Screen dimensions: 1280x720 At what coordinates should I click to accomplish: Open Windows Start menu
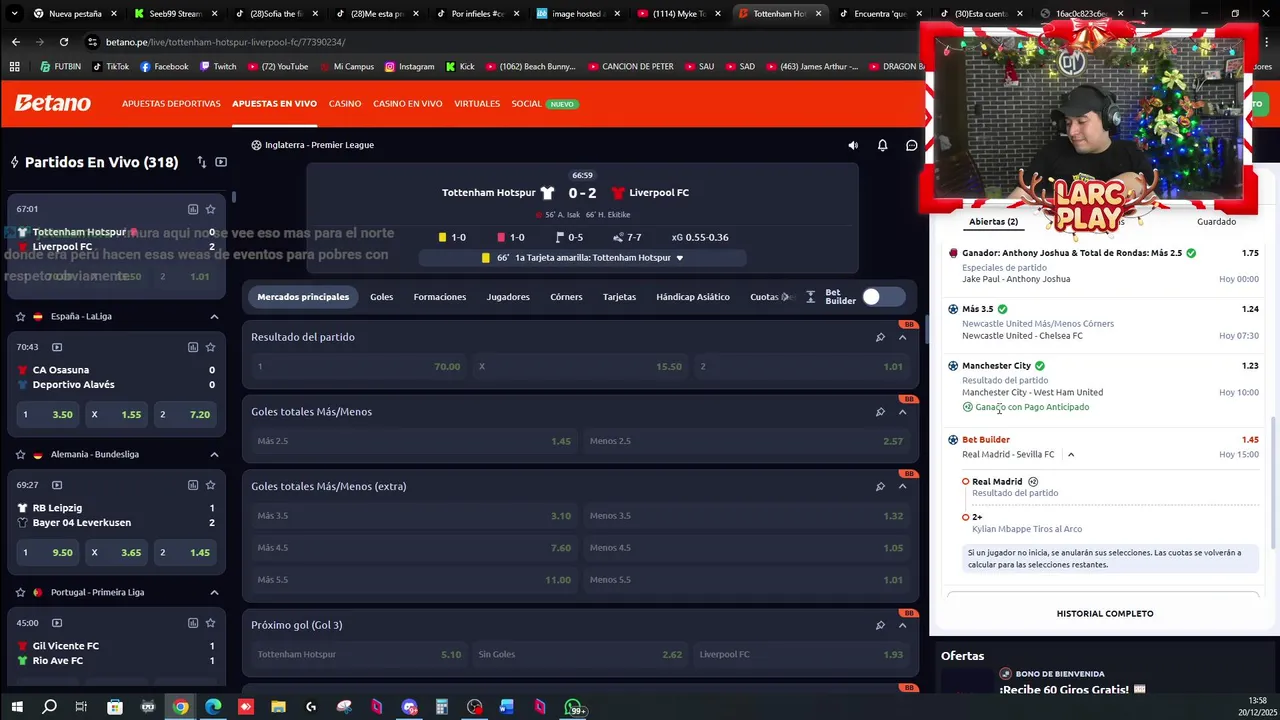[x=17, y=707]
